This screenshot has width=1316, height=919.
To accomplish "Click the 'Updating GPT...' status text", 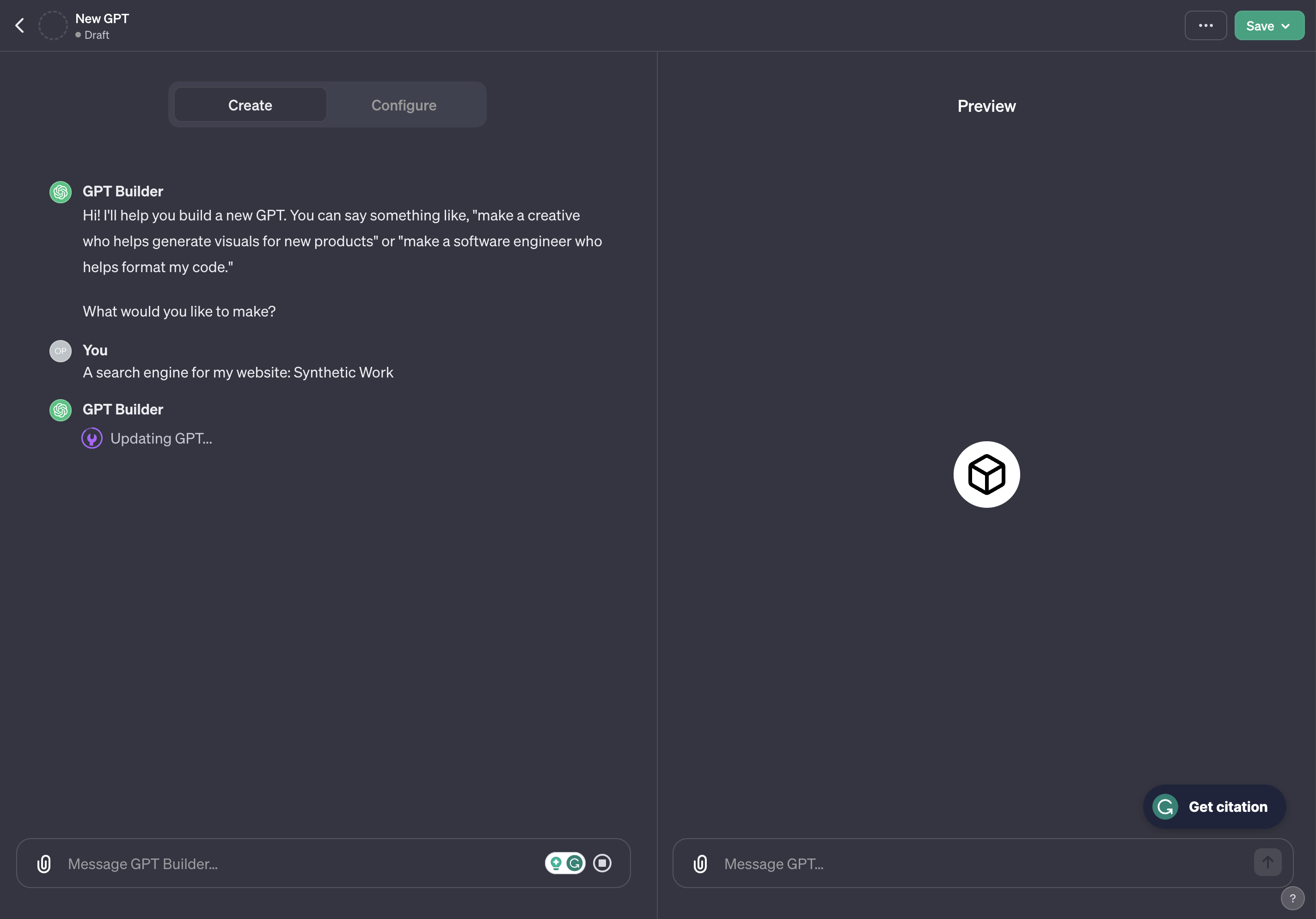I will tap(161, 438).
